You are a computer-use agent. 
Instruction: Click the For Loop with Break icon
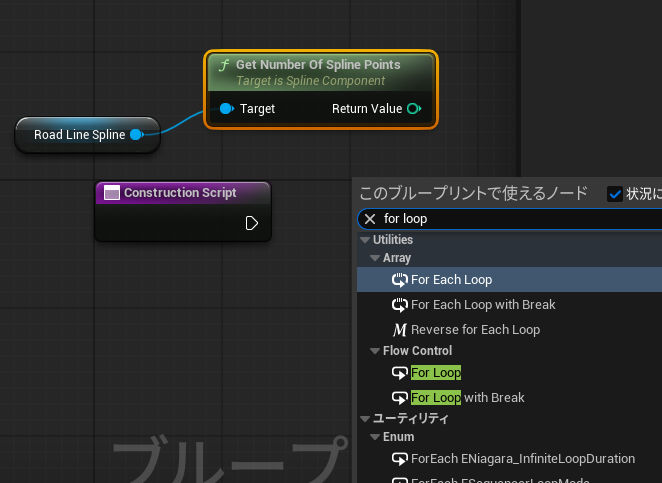coord(400,398)
